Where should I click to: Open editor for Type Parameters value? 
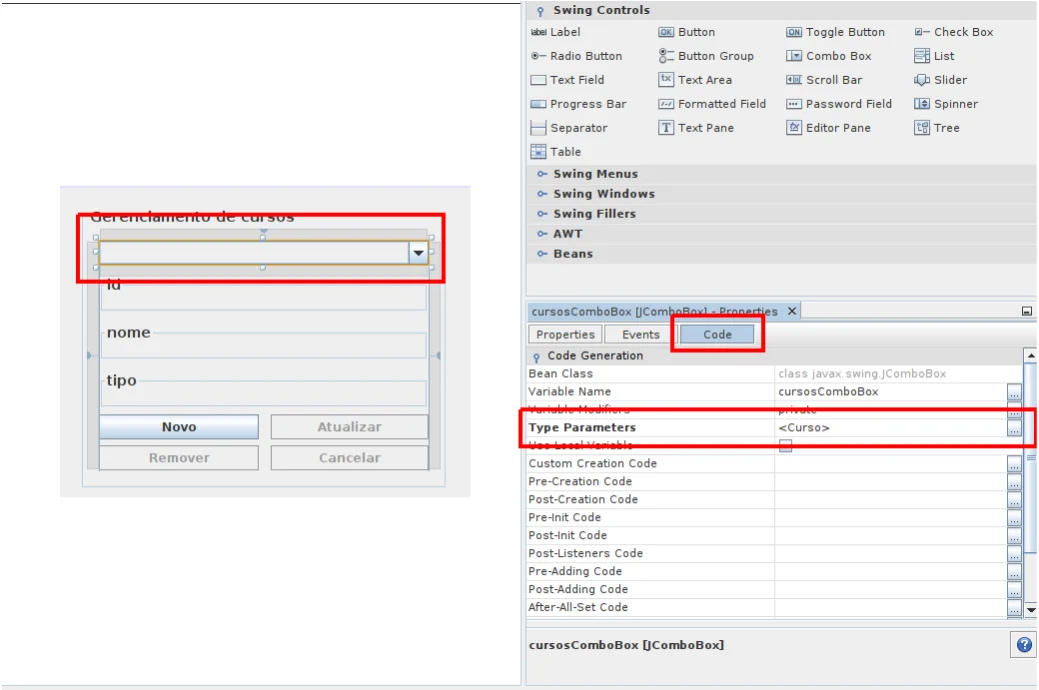tap(1014, 428)
